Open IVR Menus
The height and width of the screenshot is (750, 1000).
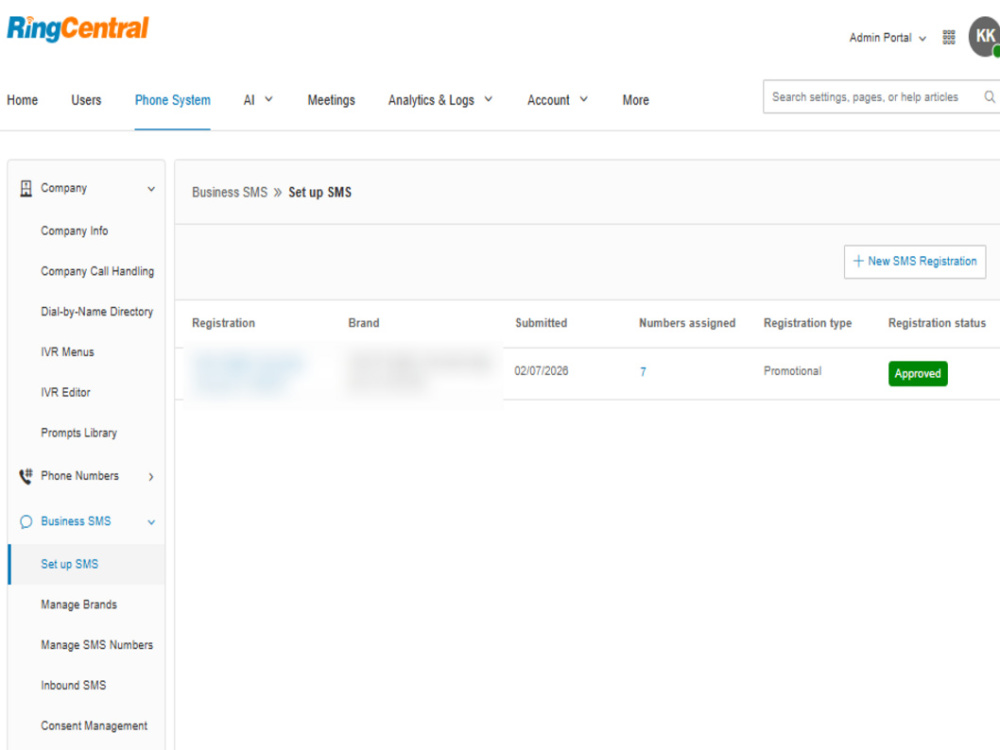(x=68, y=352)
